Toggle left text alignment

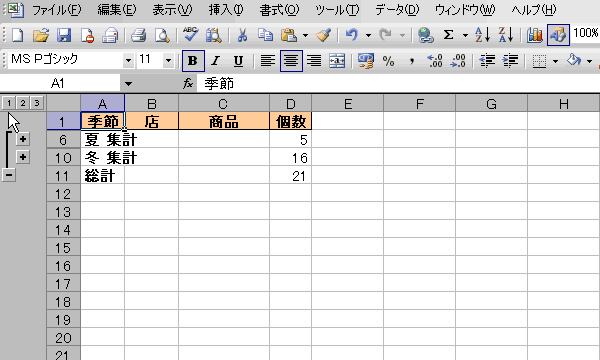click(267, 61)
